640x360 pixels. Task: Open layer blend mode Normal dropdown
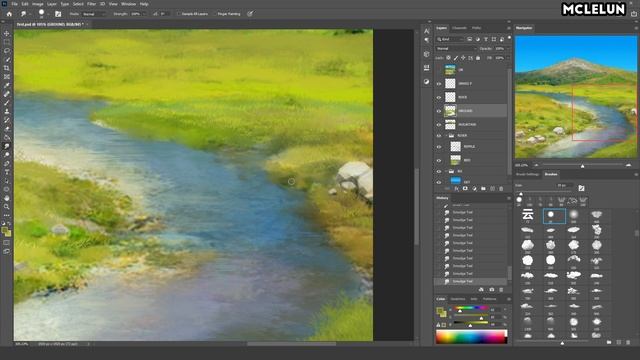coord(456,49)
